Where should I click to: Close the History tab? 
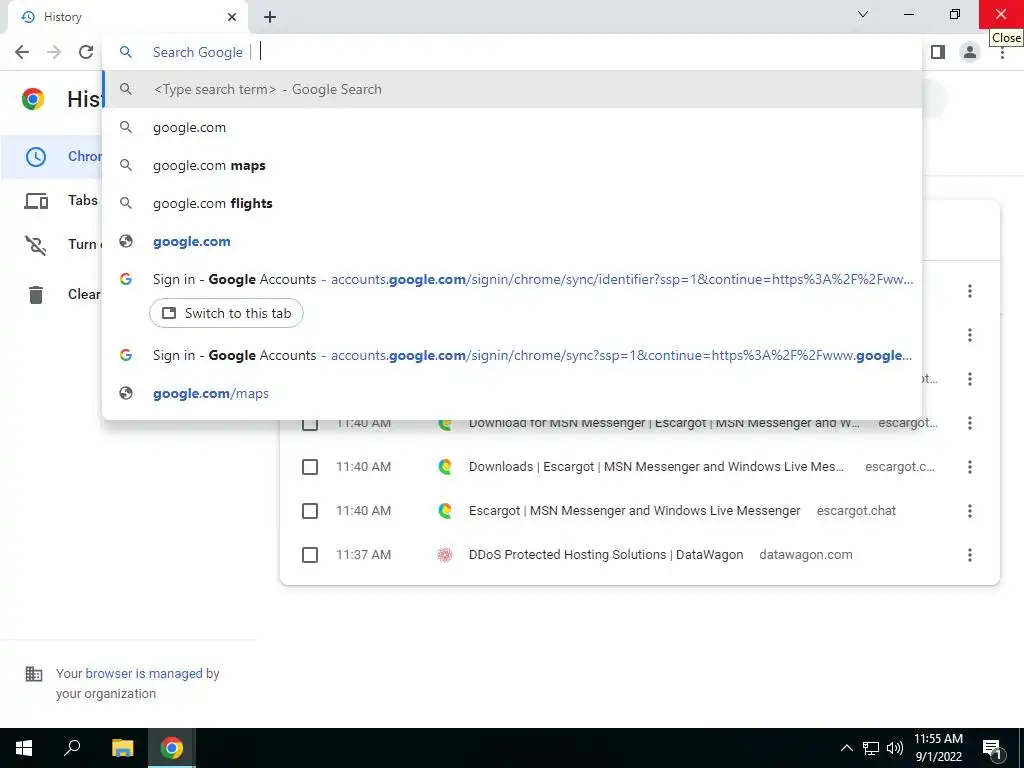click(232, 17)
